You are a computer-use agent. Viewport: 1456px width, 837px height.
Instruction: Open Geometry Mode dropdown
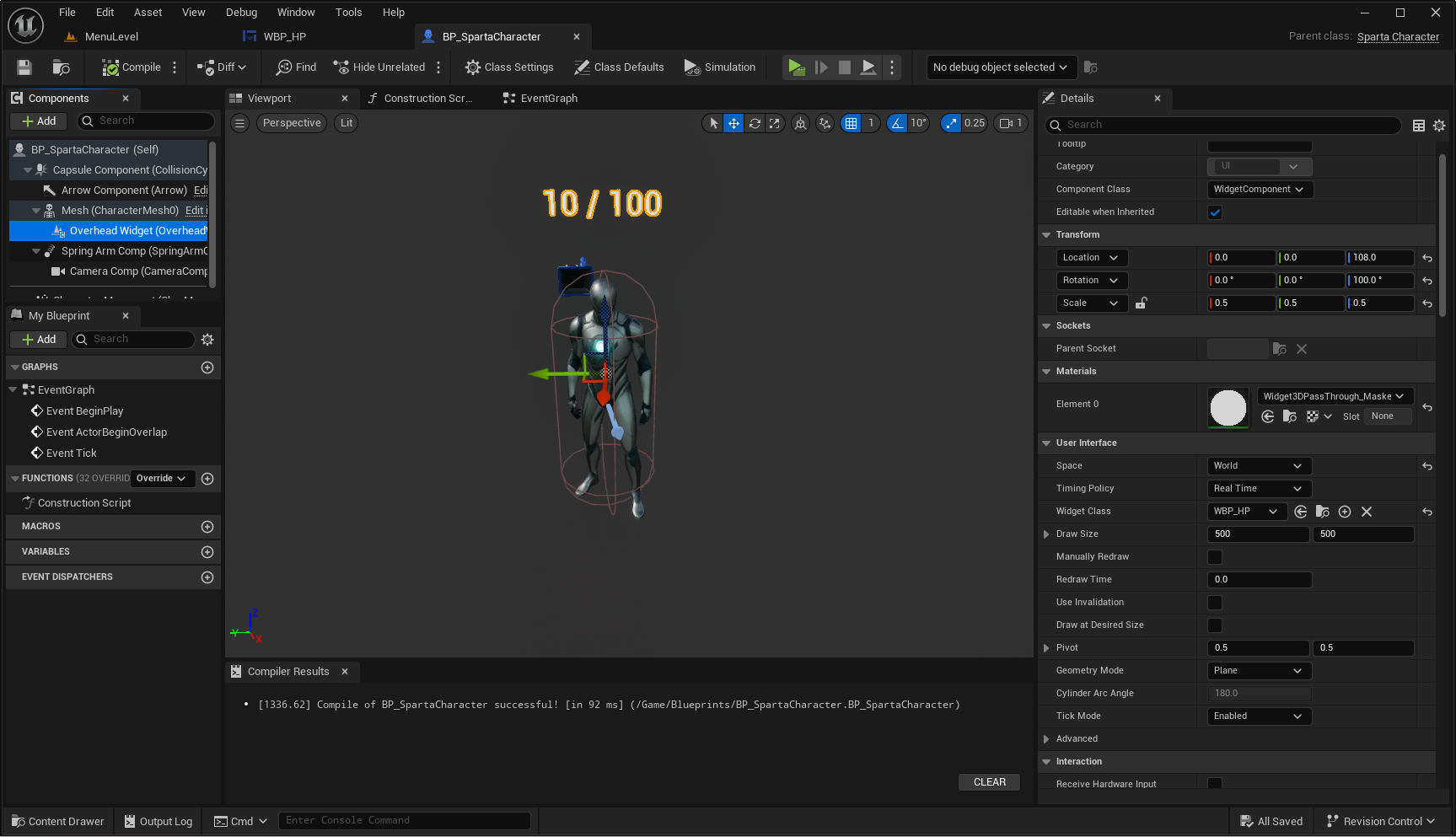click(x=1260, y=671)
